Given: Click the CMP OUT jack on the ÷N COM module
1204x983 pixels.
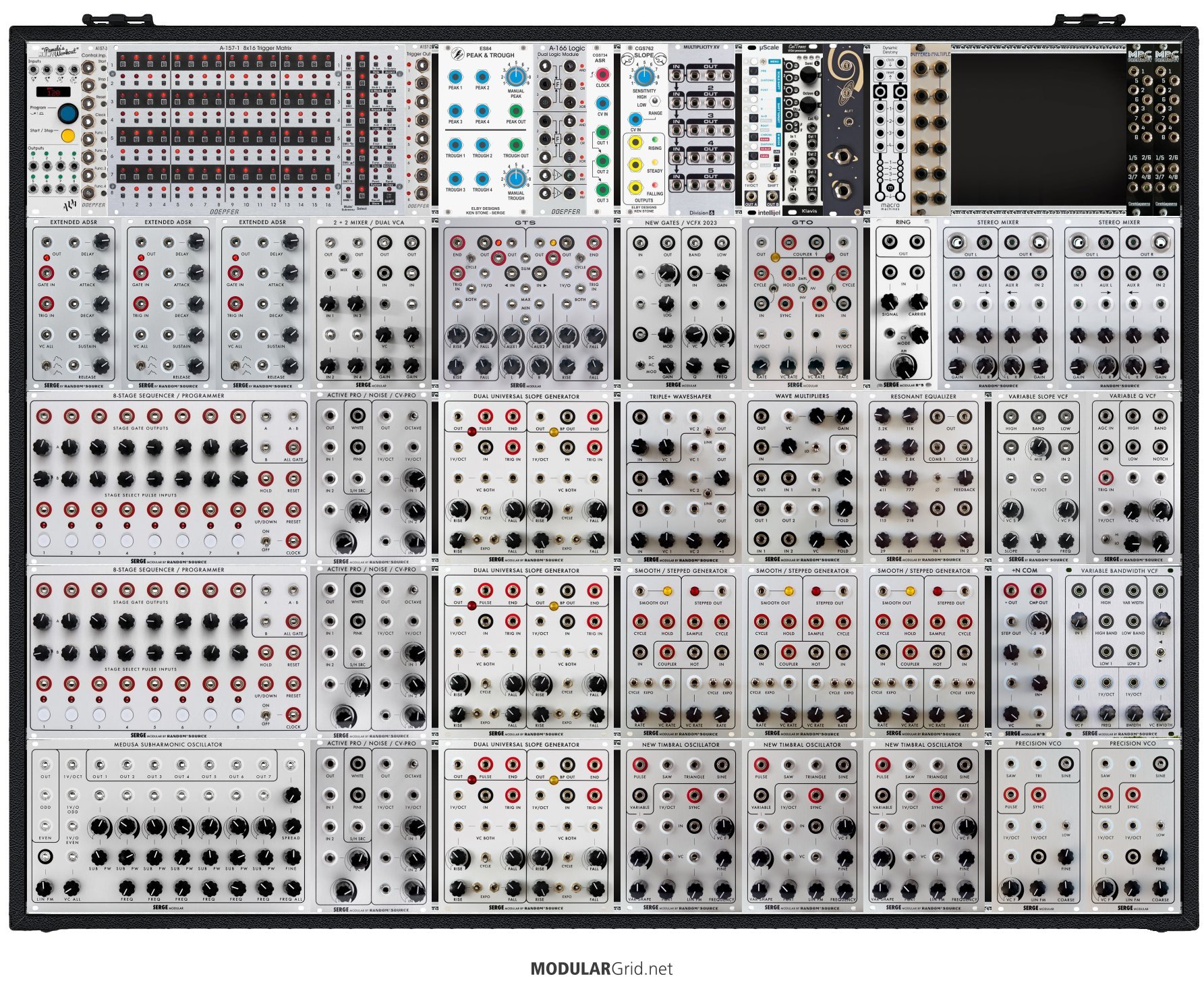Looking at the screenshot, I should [x=1039, y=592].
